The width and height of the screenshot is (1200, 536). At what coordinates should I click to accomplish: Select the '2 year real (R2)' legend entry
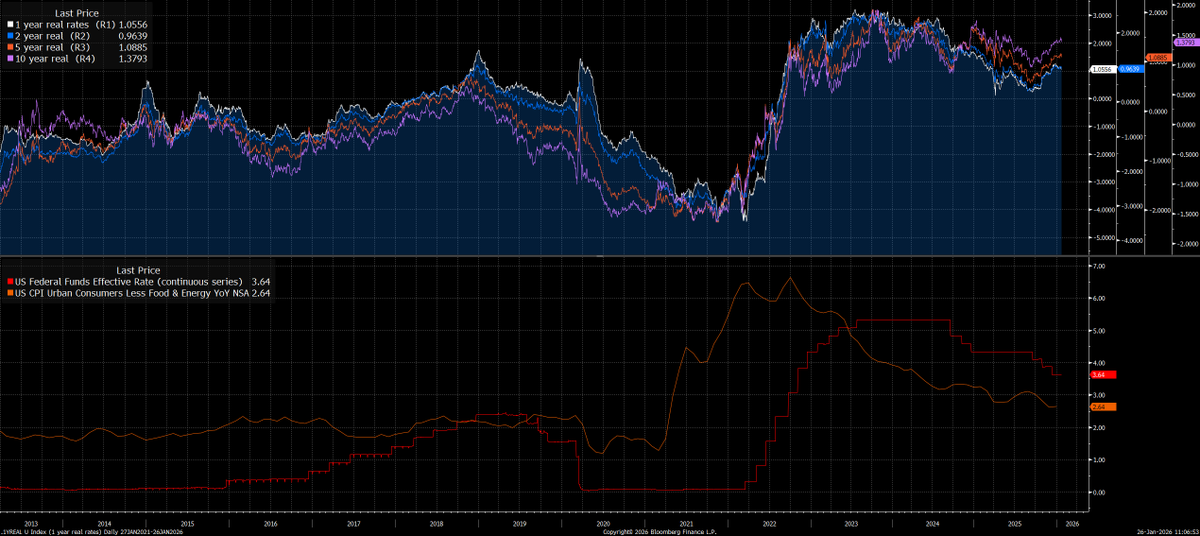52,35
